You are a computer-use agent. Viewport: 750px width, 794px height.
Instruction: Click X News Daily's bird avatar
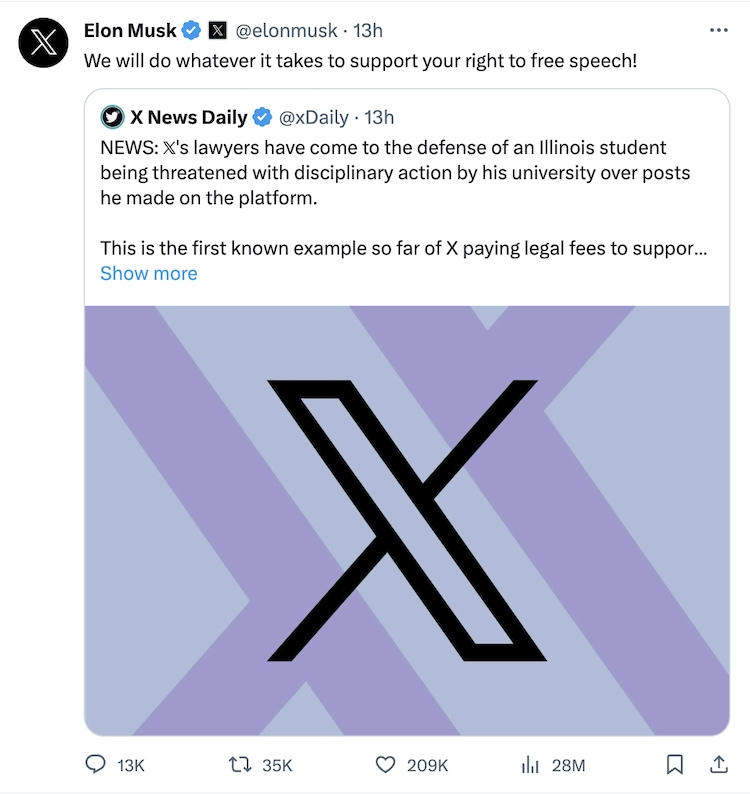point(112,117)
